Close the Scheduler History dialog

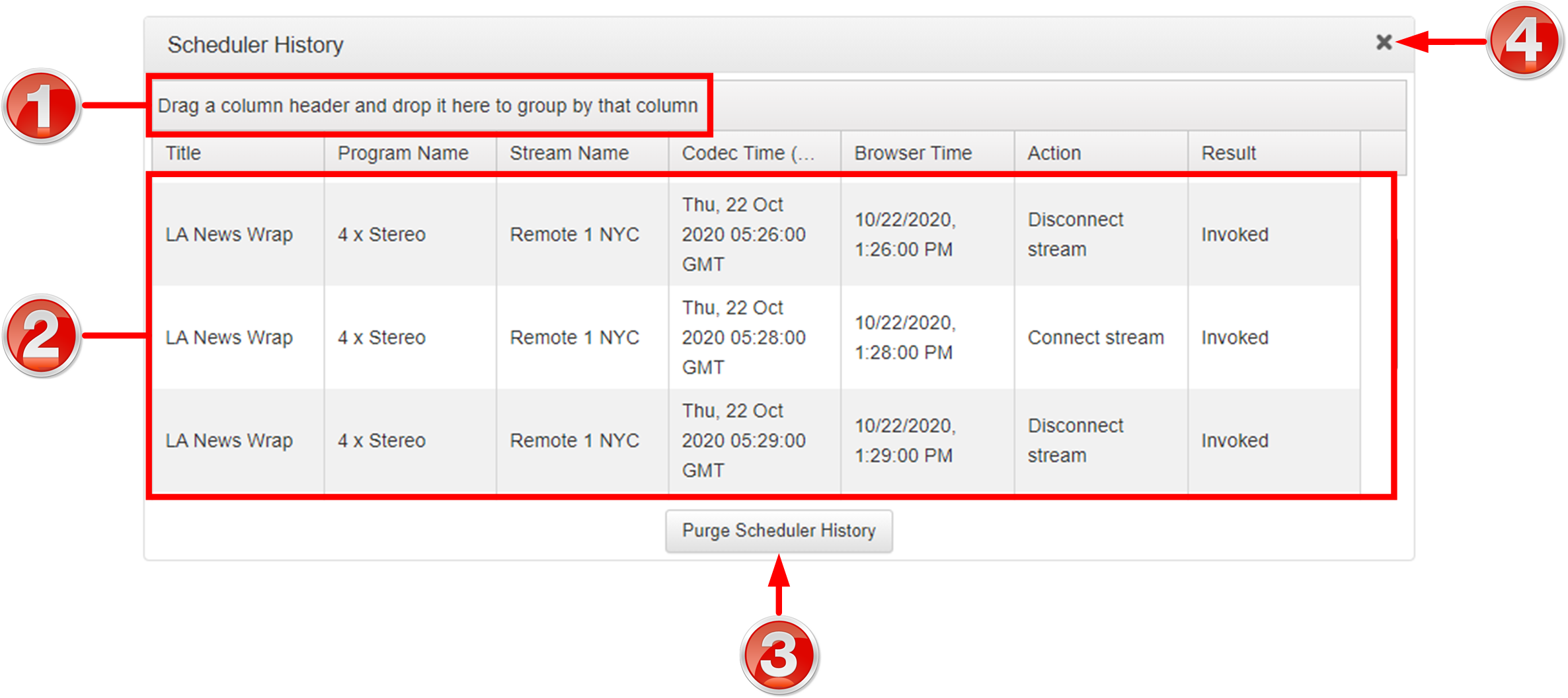click(x=1383, y=42)
